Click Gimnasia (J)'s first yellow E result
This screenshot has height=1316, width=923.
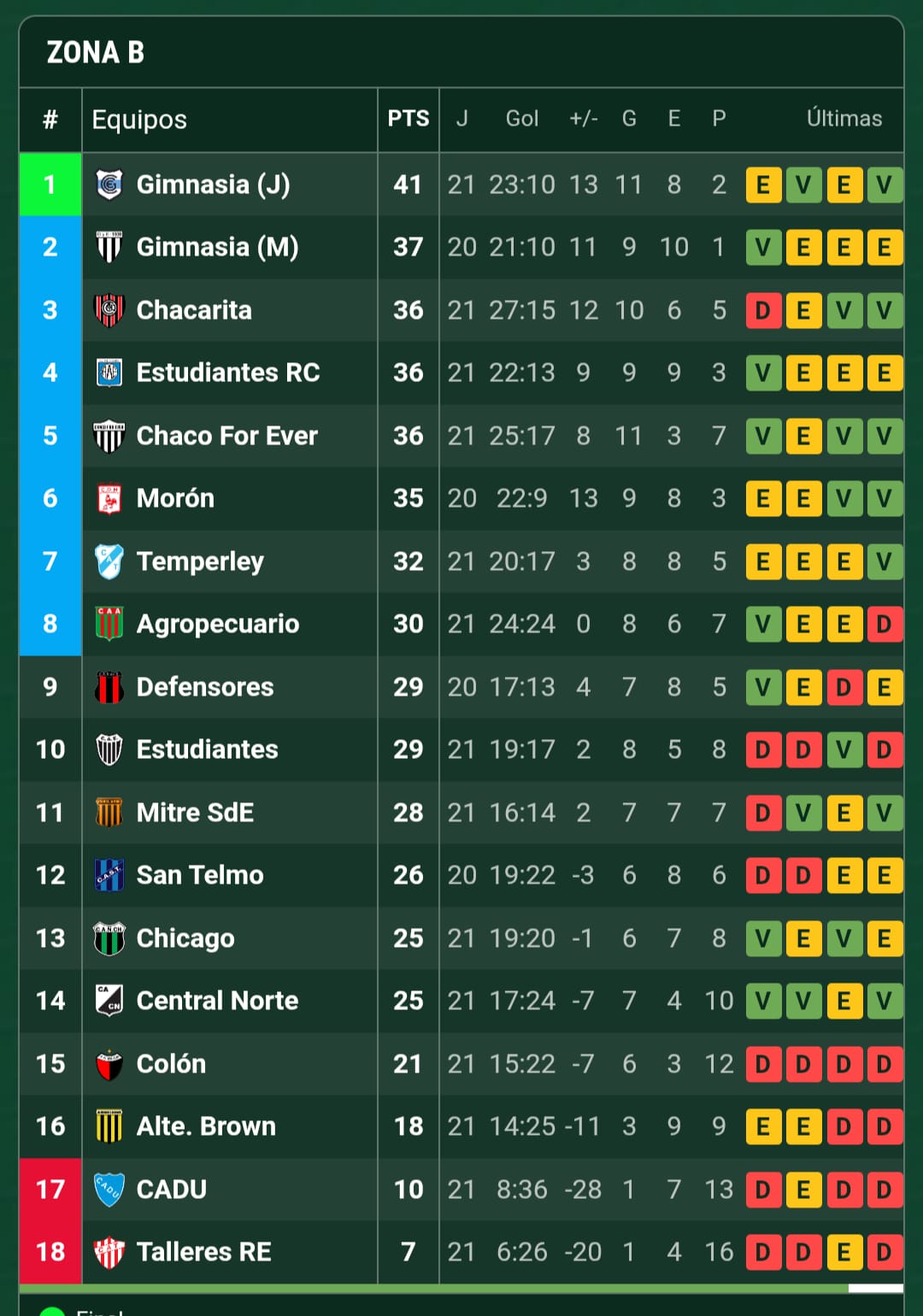coord(763,185)
